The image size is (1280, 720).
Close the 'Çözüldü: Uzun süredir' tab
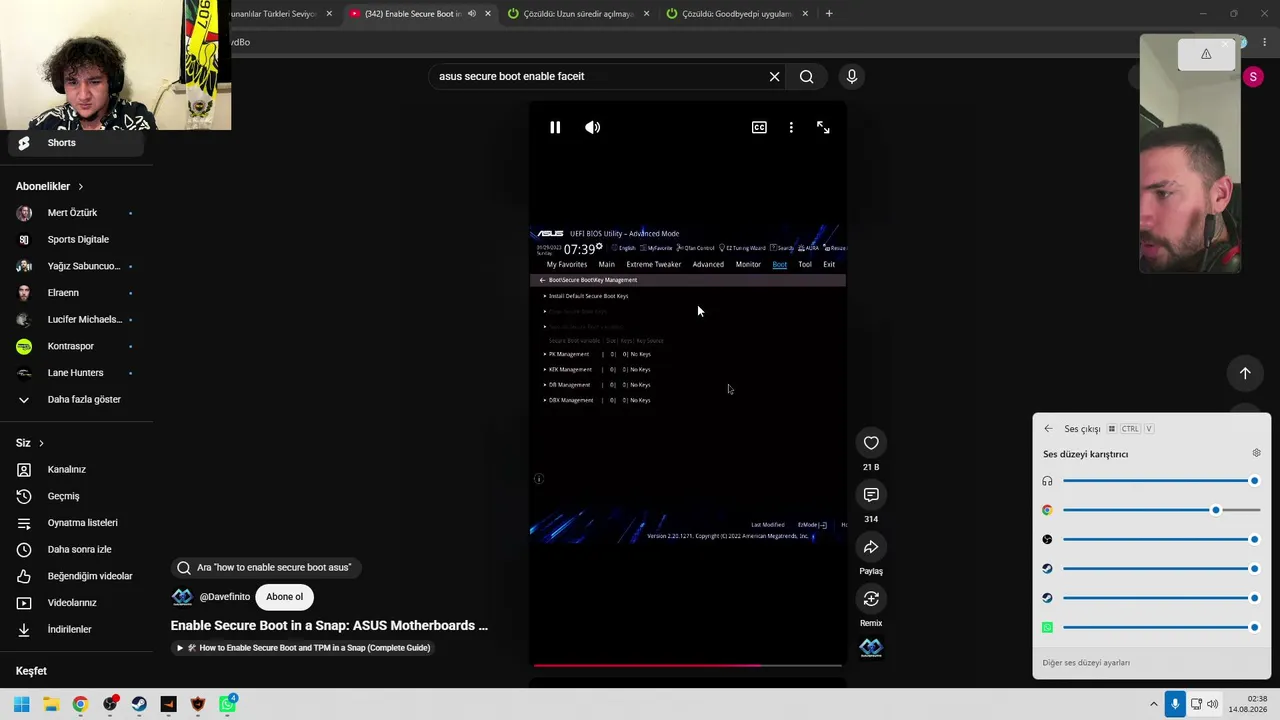point(646,14)
